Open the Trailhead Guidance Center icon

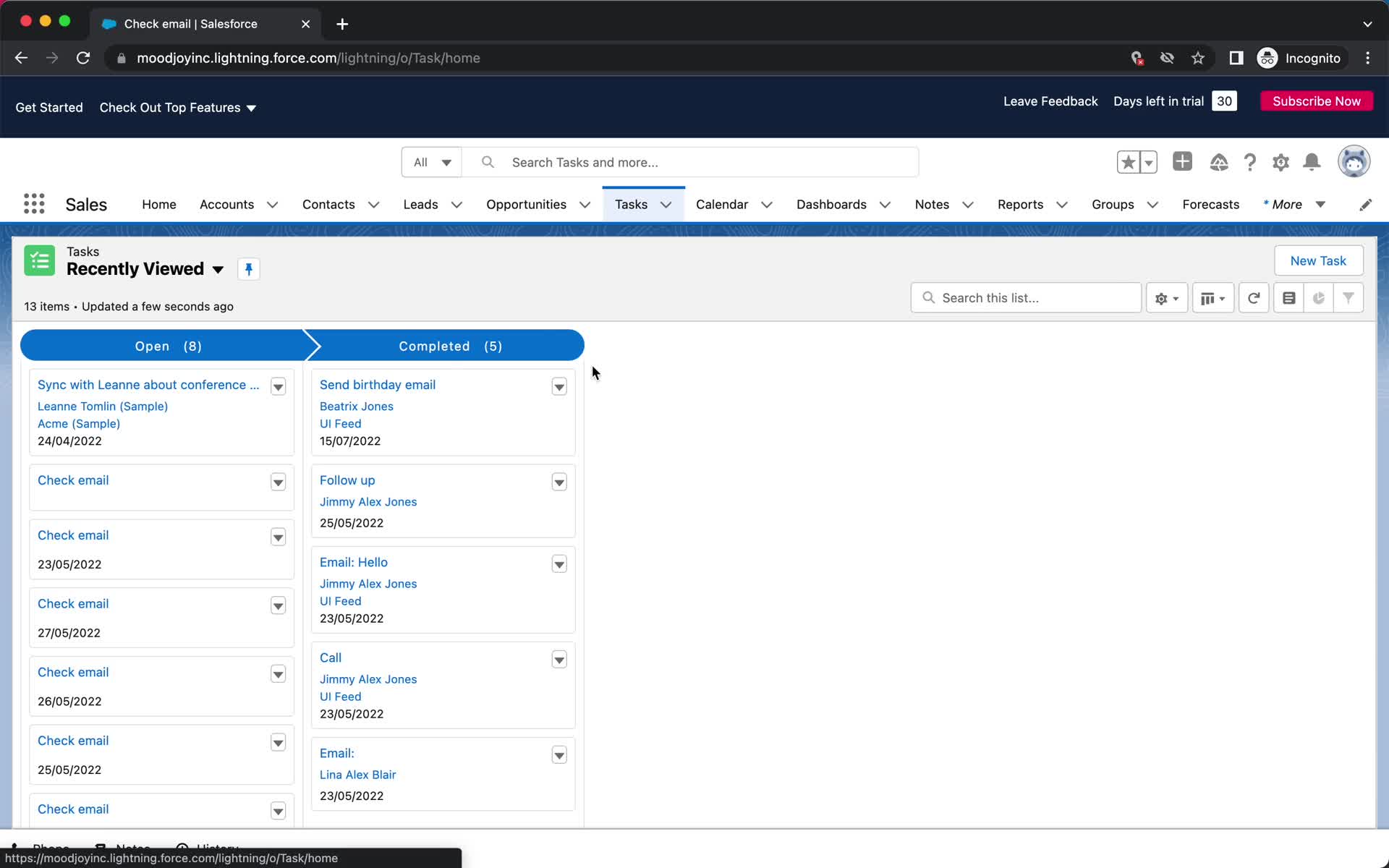click(1218, 162)
